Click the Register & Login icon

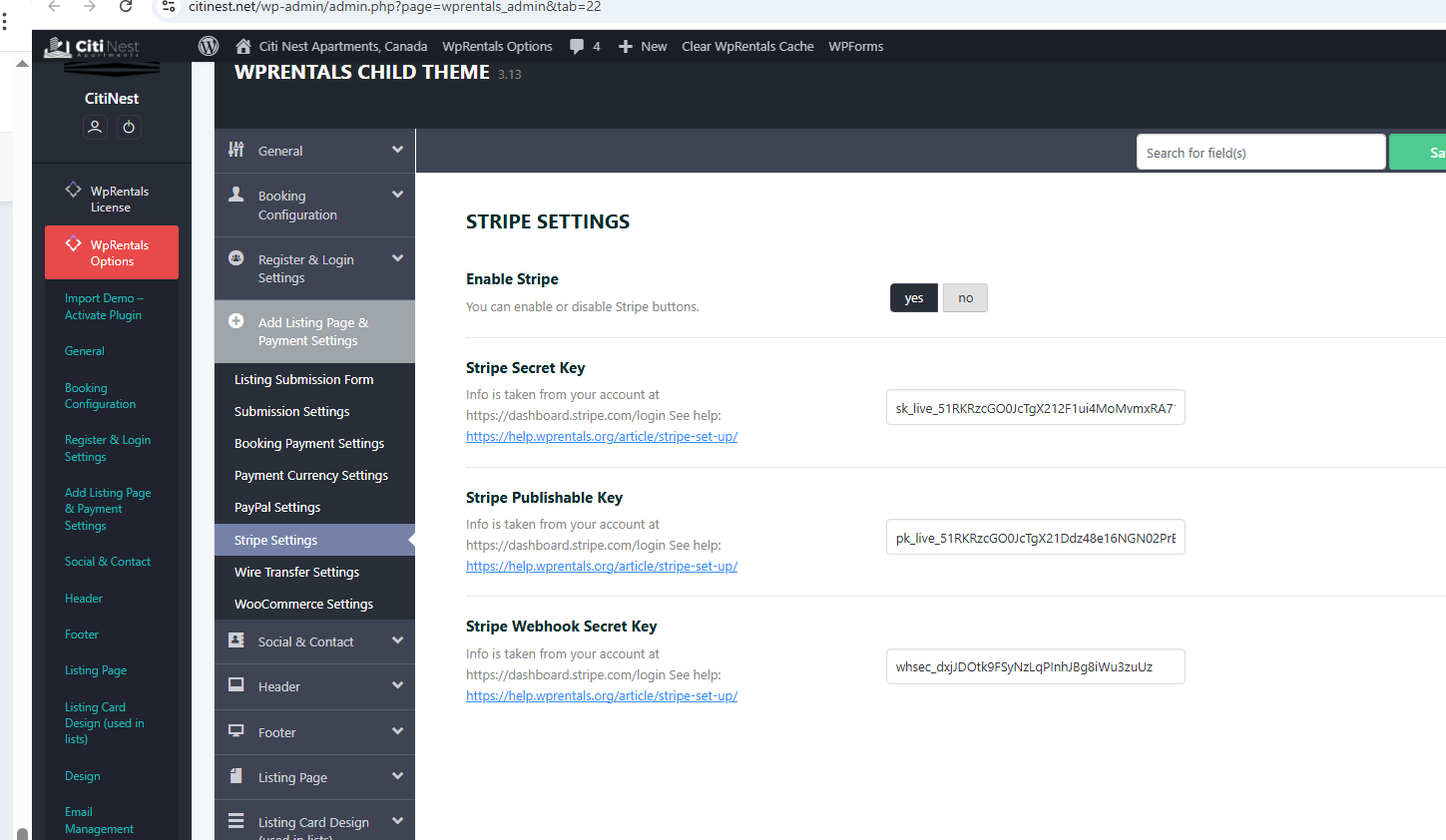[x=237, y=257]
